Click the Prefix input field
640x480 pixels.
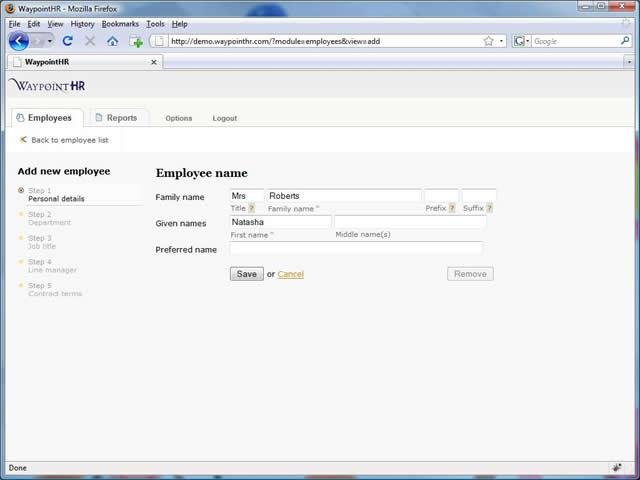[x=442, y=196]
